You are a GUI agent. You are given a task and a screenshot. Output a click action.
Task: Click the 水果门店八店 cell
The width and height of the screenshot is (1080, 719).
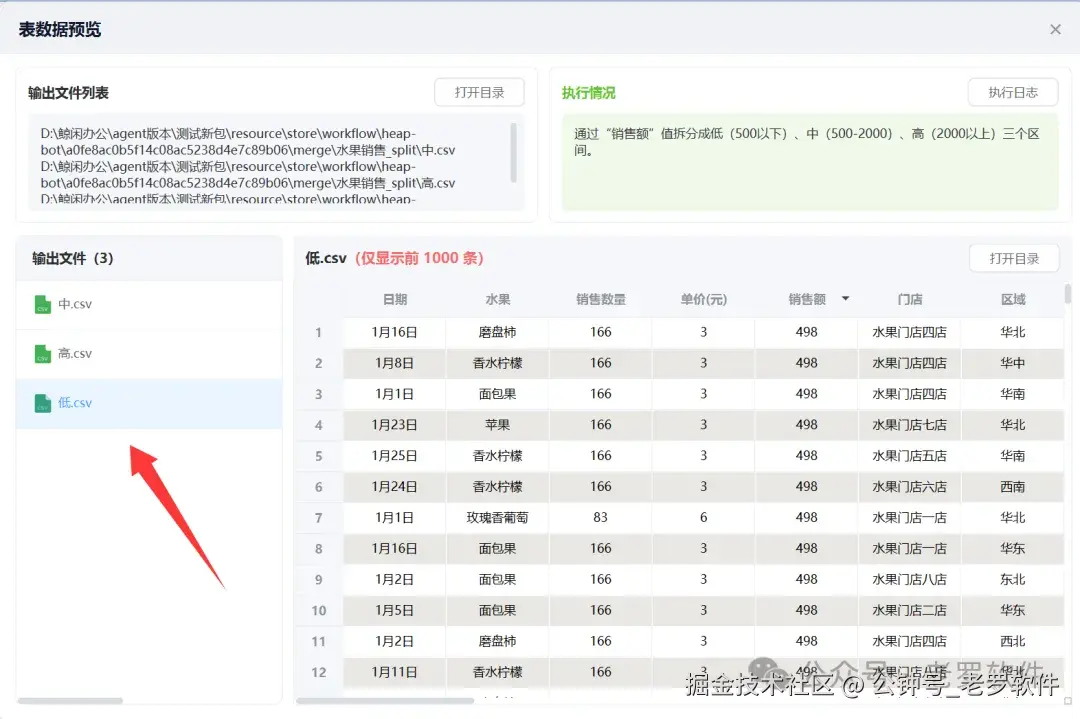(x=909, y=580)
